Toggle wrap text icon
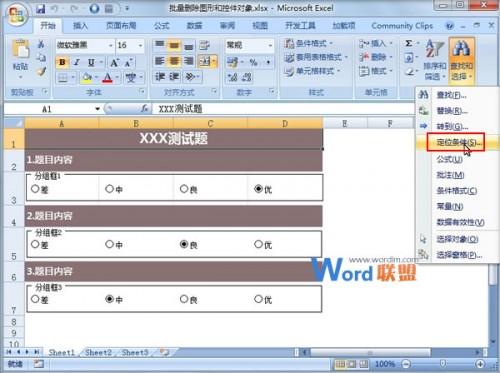Viewport: 500px width, 373px height. (204, 45)
